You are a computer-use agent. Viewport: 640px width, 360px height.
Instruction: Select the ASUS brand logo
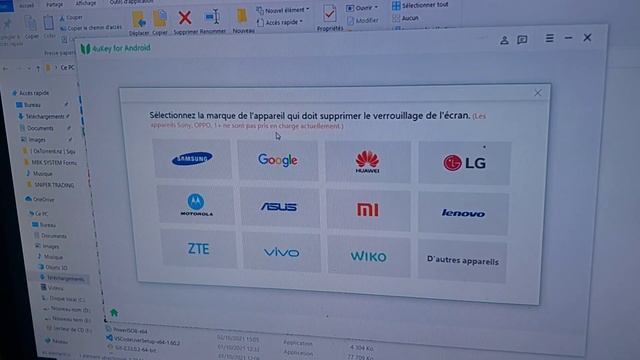coord(280,207)
